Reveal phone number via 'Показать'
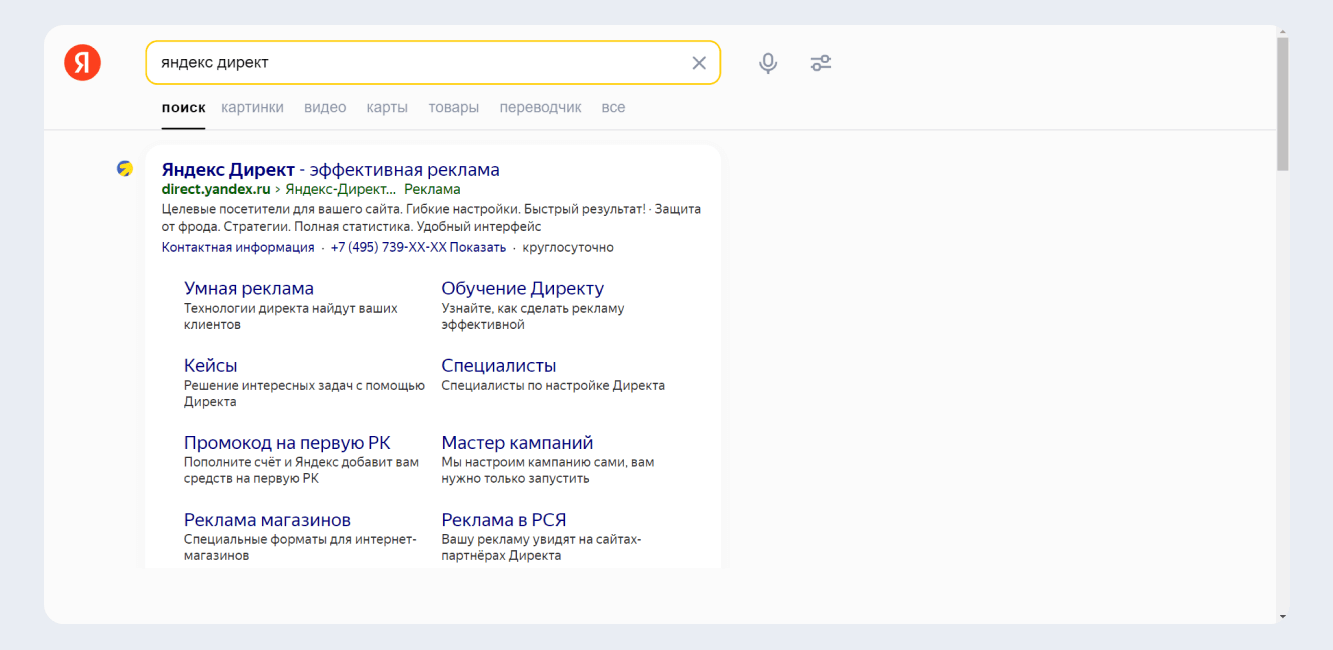The height and width of the screenshot is (650, 1333). click(x=477, y=247)
